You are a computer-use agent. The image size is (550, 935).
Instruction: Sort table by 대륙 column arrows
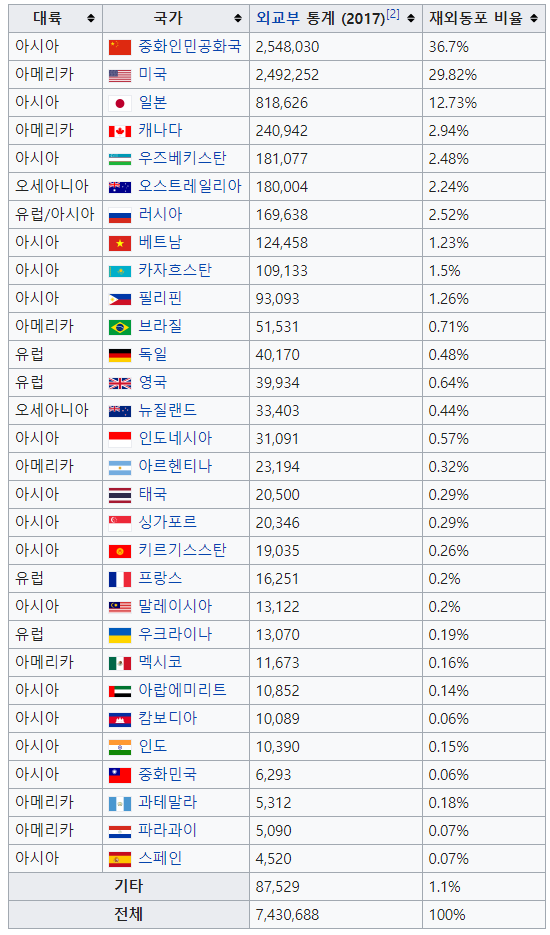click(91, 18)
